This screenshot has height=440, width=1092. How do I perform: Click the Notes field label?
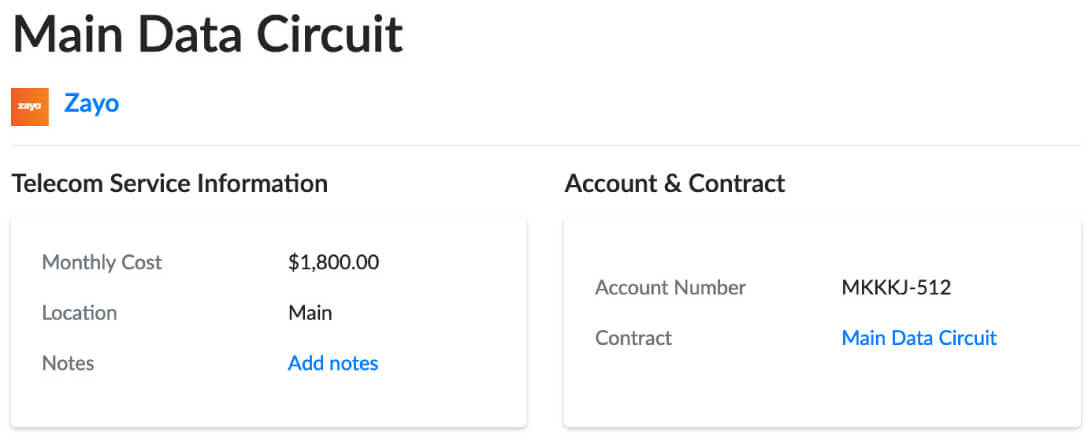point(68,363)
